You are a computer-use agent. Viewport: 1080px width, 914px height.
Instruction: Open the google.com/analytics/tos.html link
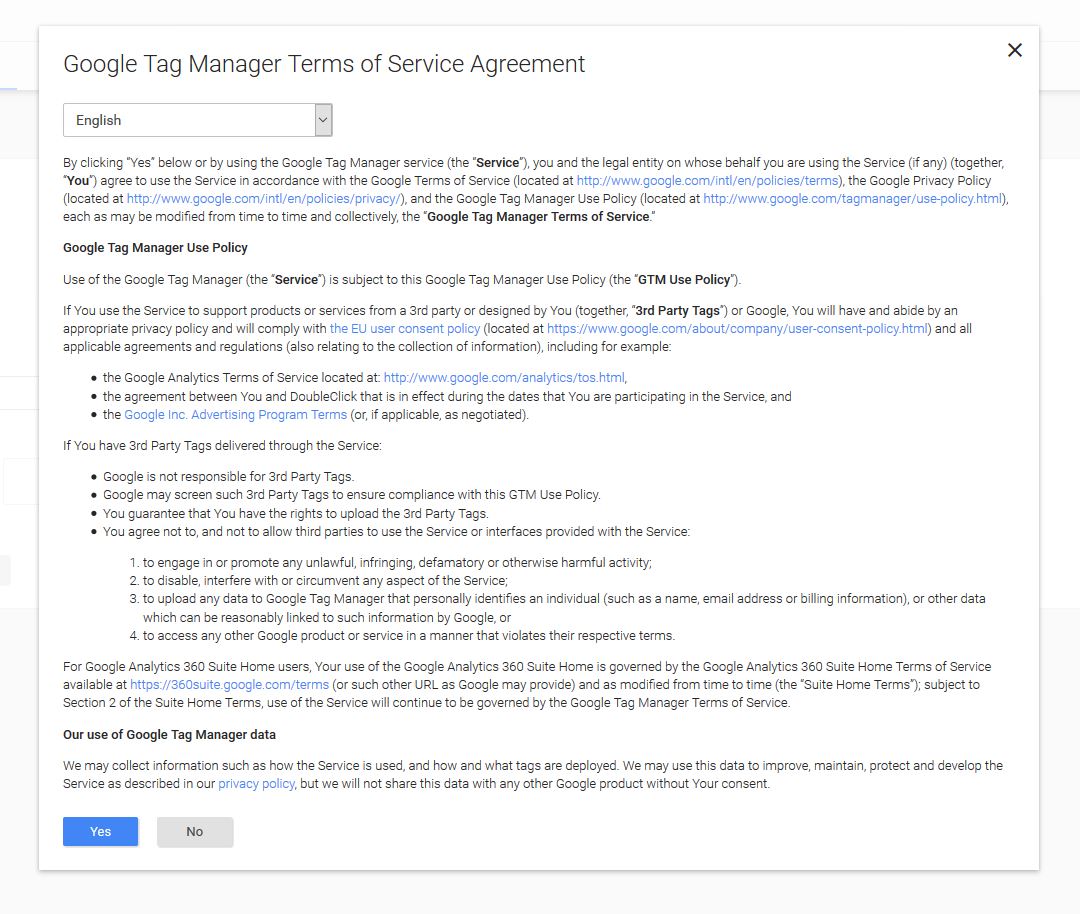[504, 377]
